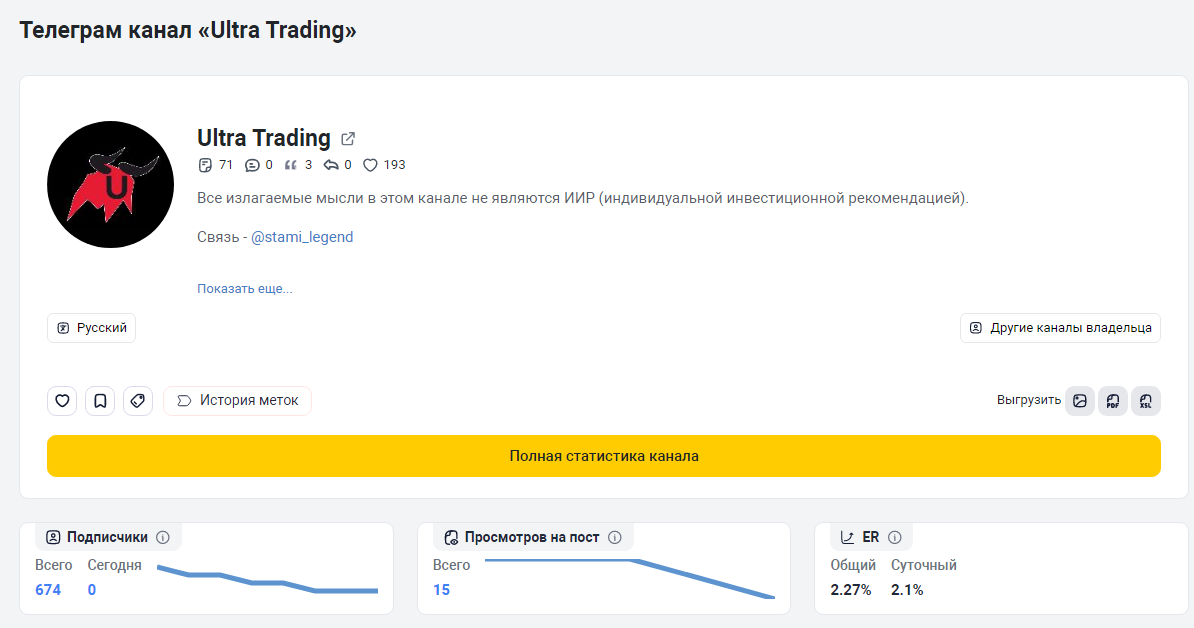Expand description with Показать еще
This screenshot has height=628, width=1194.
[244, 288]
